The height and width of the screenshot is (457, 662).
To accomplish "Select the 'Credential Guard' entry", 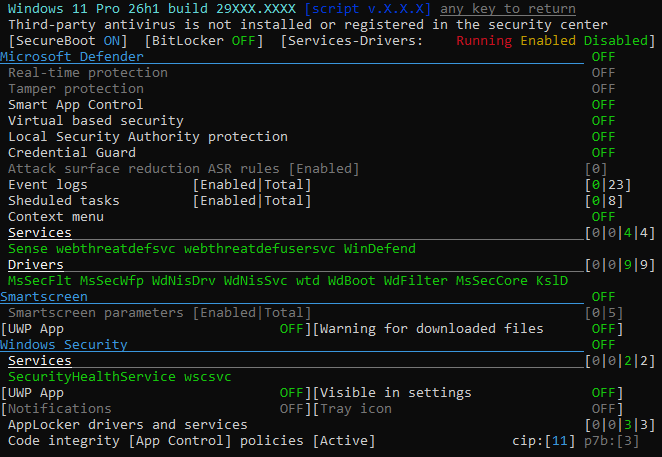I will pyautogui.click(x=72, y=152).
